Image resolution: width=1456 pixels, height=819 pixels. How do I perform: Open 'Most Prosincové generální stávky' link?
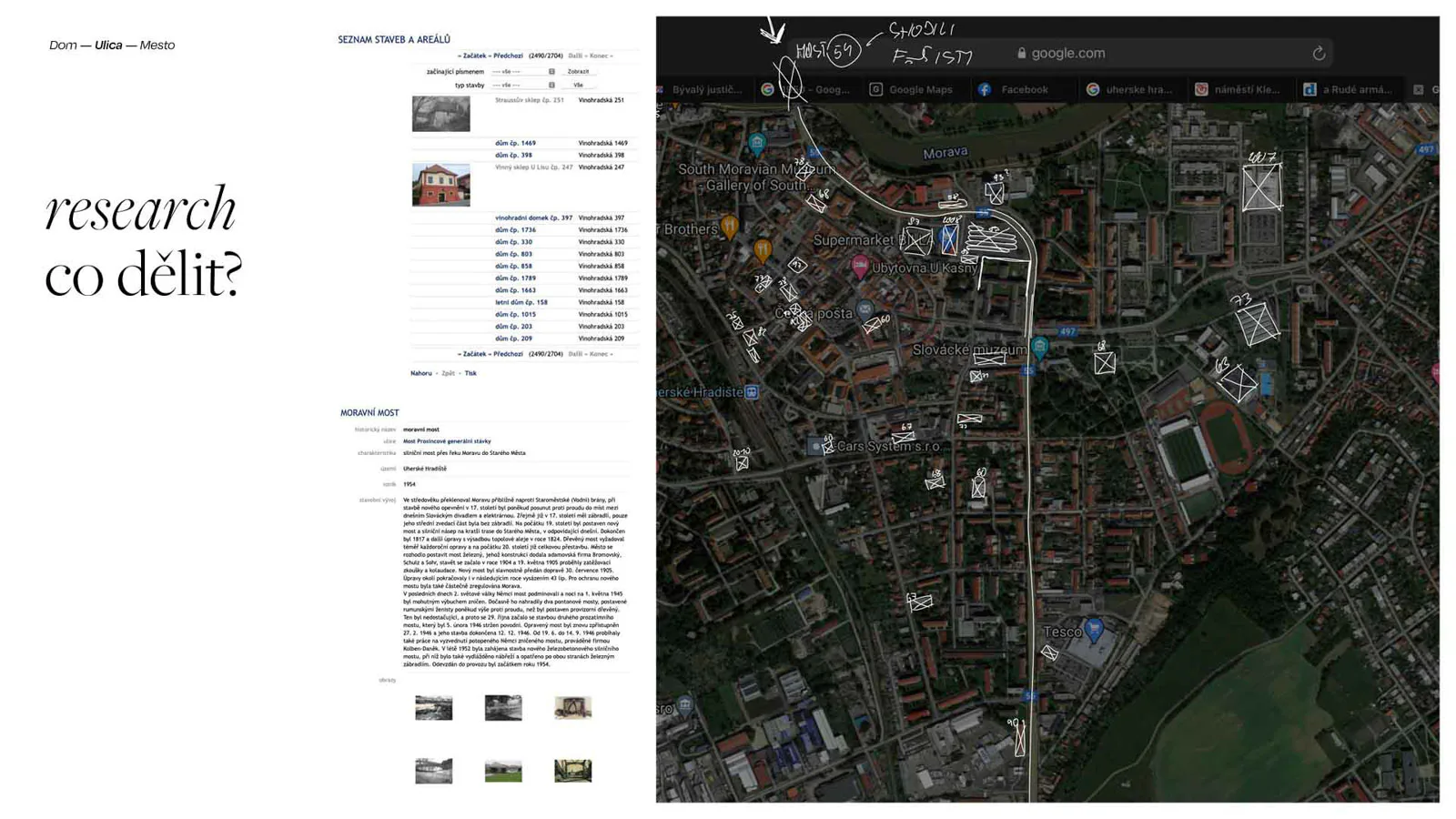[447, 441]
